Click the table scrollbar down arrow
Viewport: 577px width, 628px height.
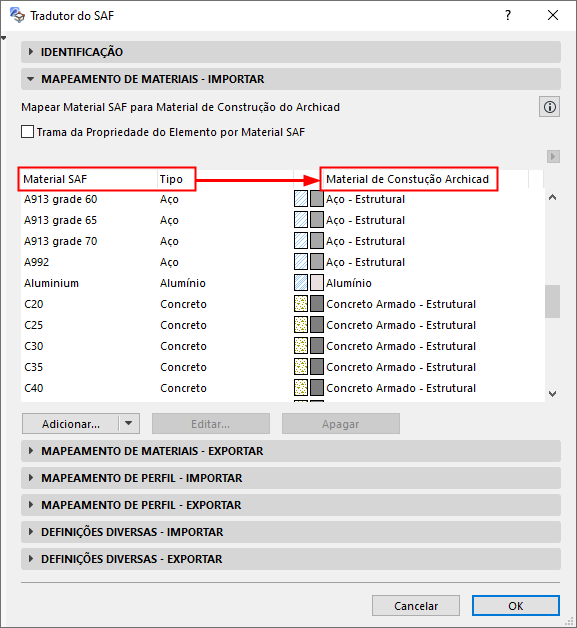[x=553, y=394]
